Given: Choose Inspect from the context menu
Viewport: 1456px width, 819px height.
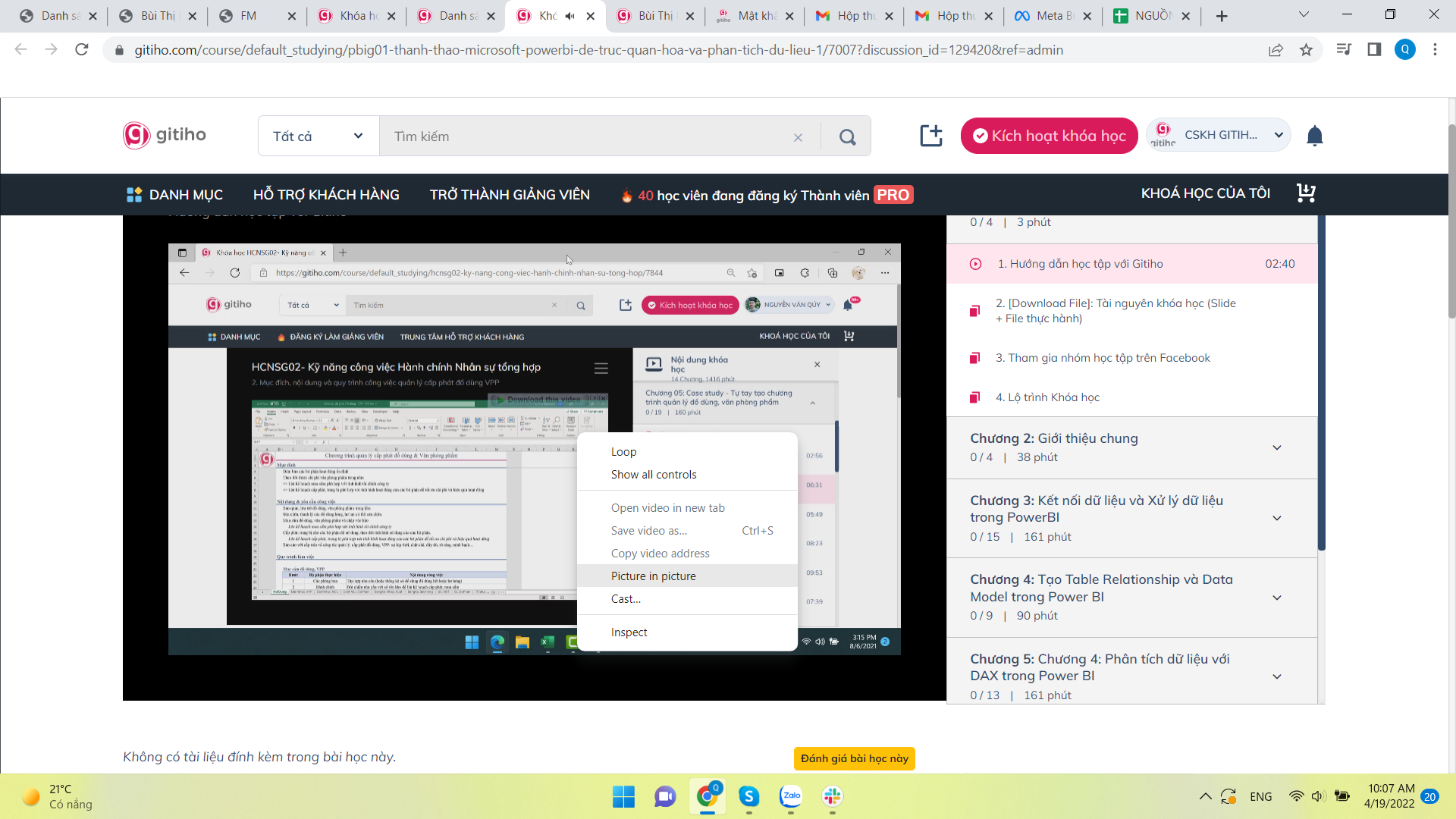Looking at the screenshot, I should click(x=687, y=632).
